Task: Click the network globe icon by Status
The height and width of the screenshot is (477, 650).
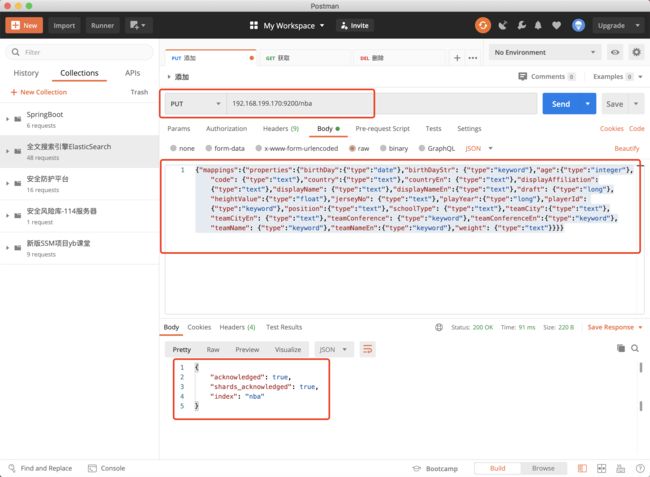Action: point(439,327)
